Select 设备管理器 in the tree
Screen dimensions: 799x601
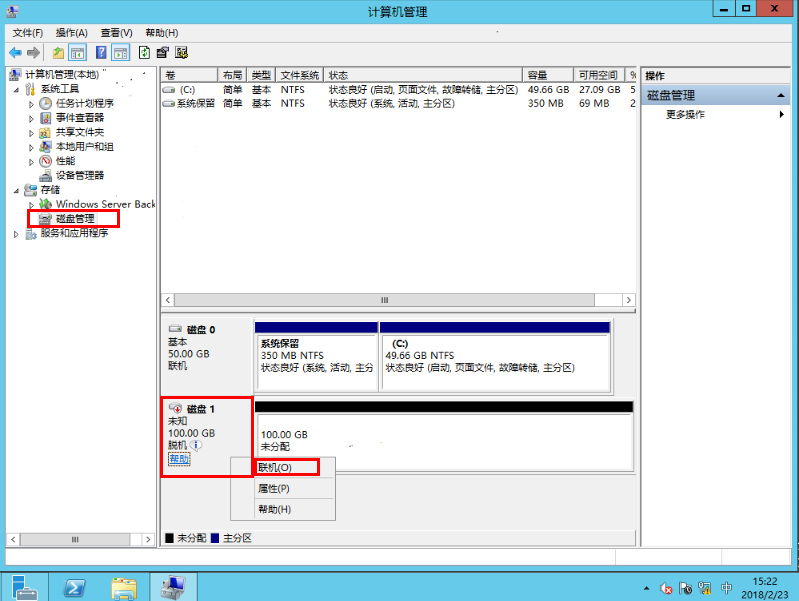click(80, 175)
